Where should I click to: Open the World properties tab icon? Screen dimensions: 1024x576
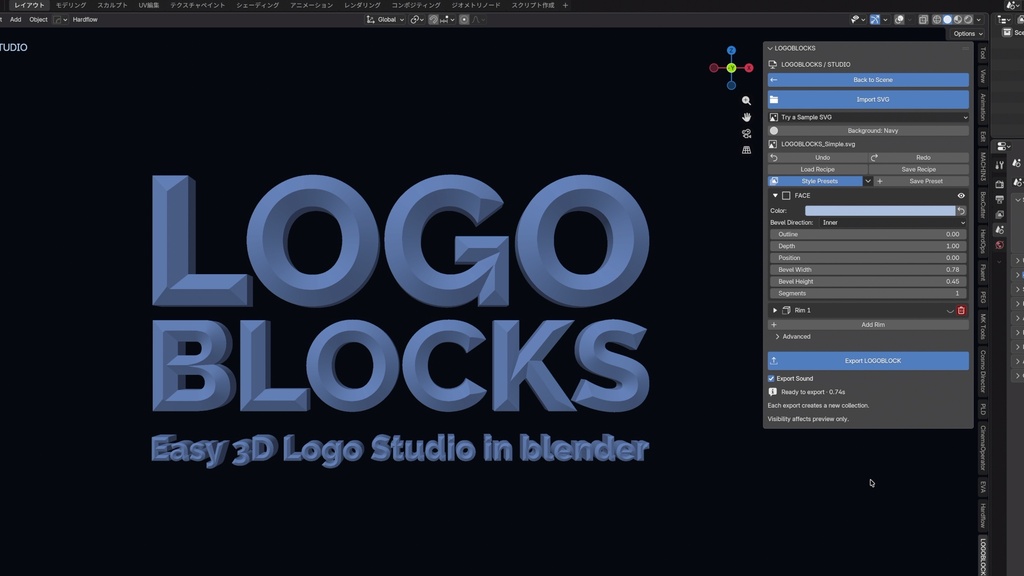click(x=1000, y=245)
